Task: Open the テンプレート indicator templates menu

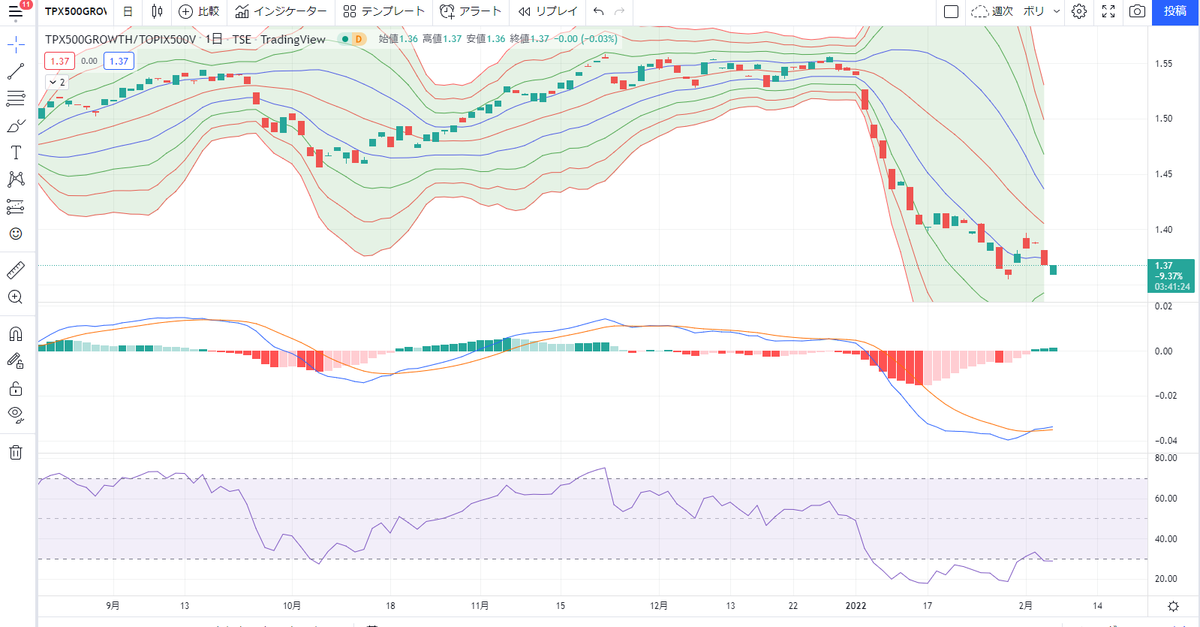Action: tap(383, 12)
